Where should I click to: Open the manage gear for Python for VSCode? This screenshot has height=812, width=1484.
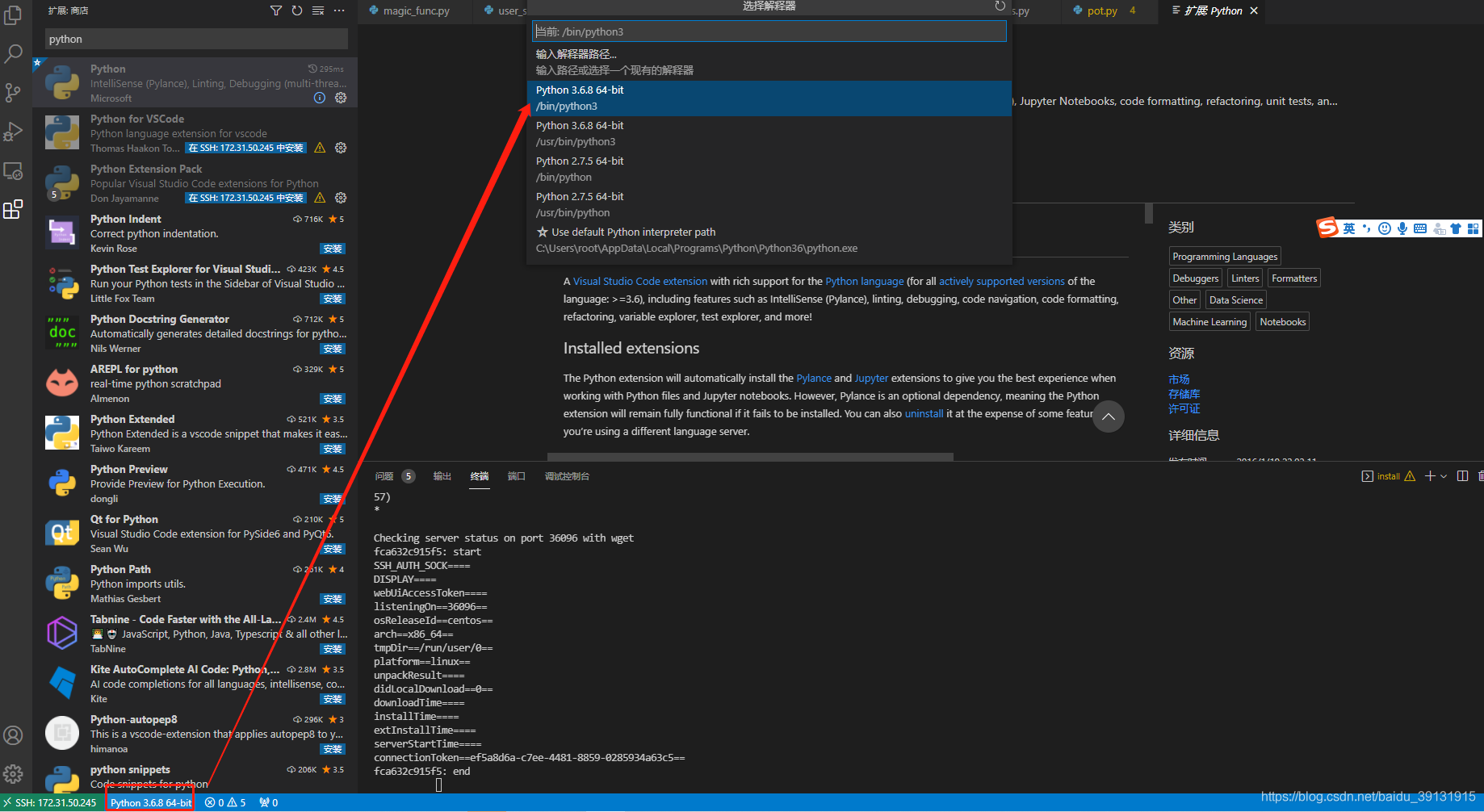(341, 148)
